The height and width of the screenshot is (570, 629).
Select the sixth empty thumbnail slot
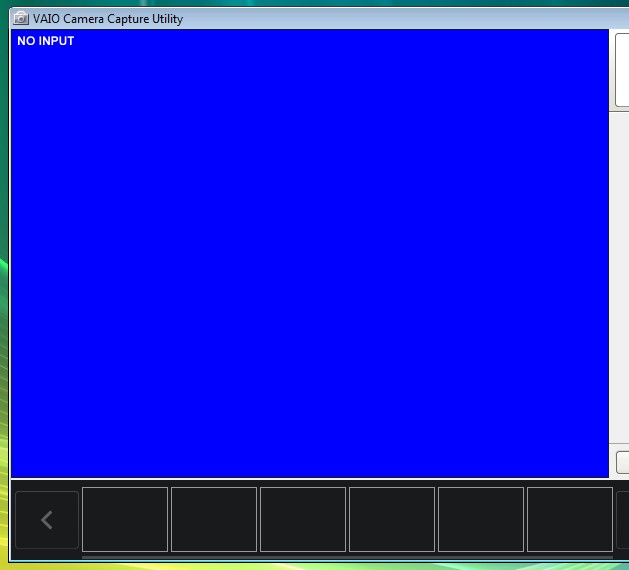570,519
